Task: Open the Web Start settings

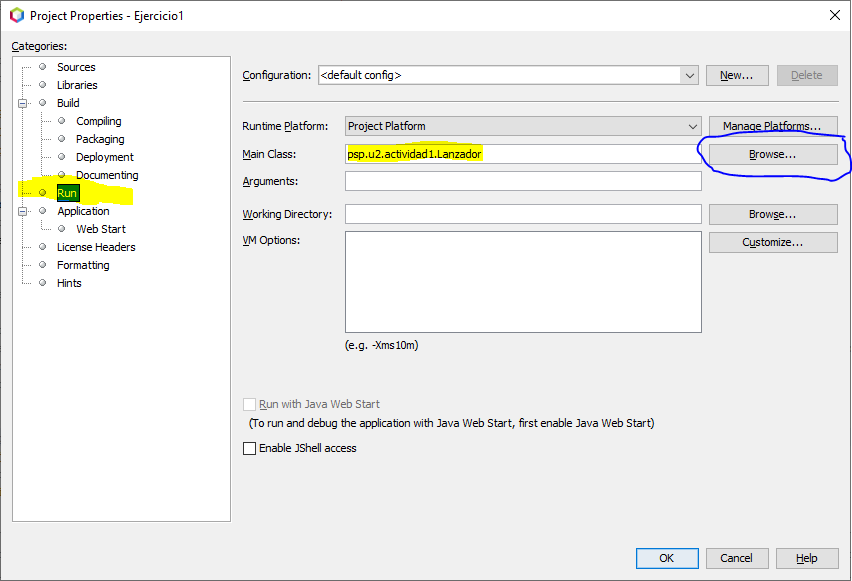Action: click(100, 229)
